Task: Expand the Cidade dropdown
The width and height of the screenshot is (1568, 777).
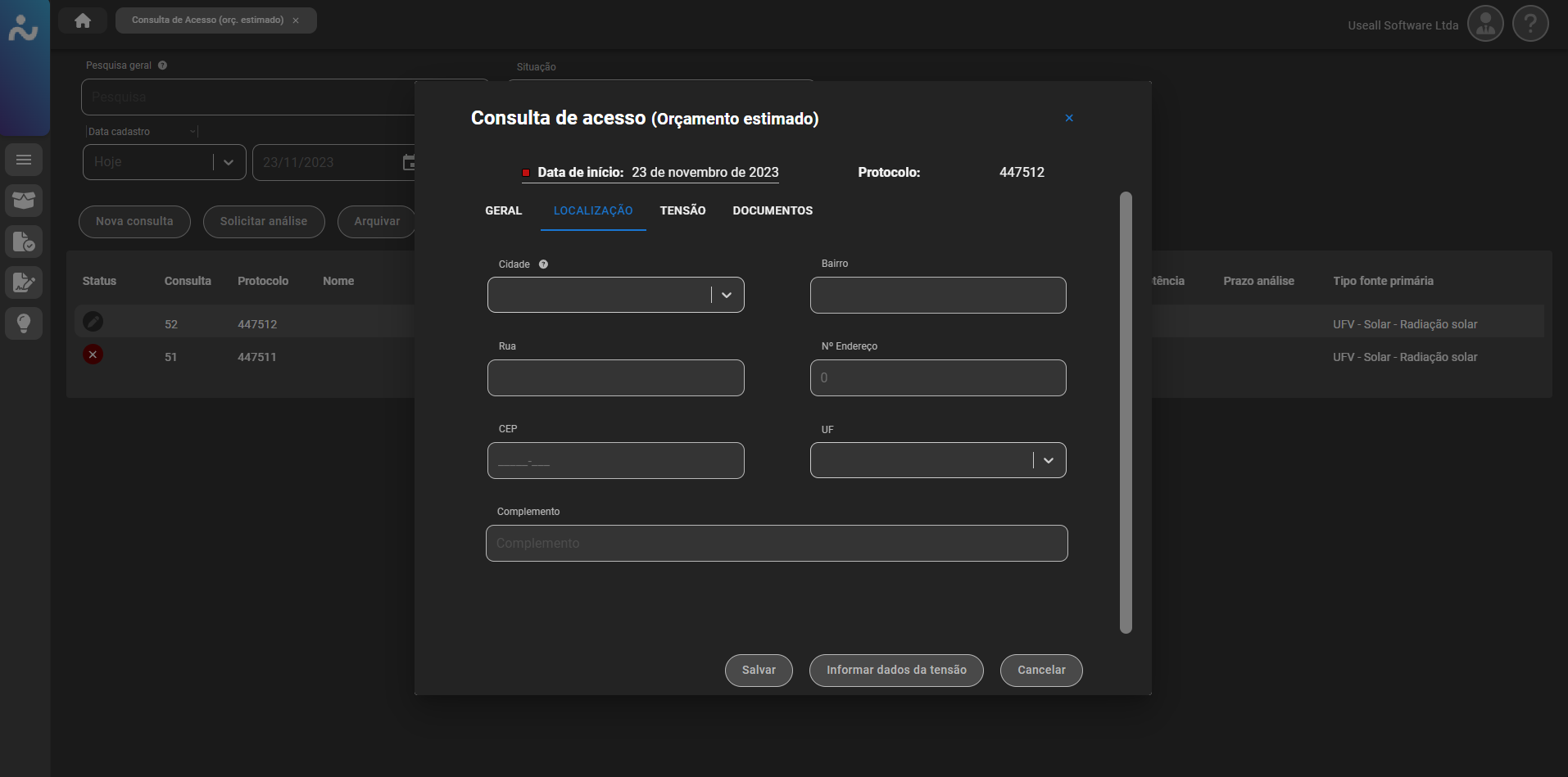Action: point(726,295)
